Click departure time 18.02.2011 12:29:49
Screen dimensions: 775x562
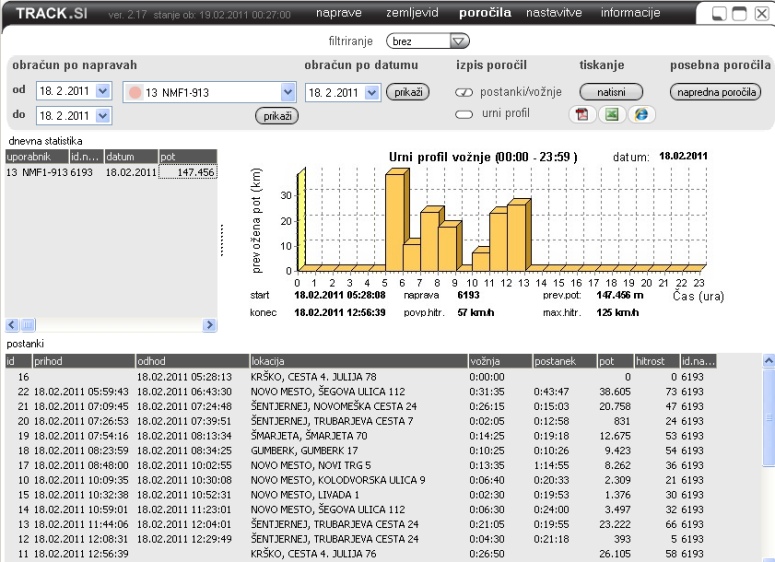point(184,539)
